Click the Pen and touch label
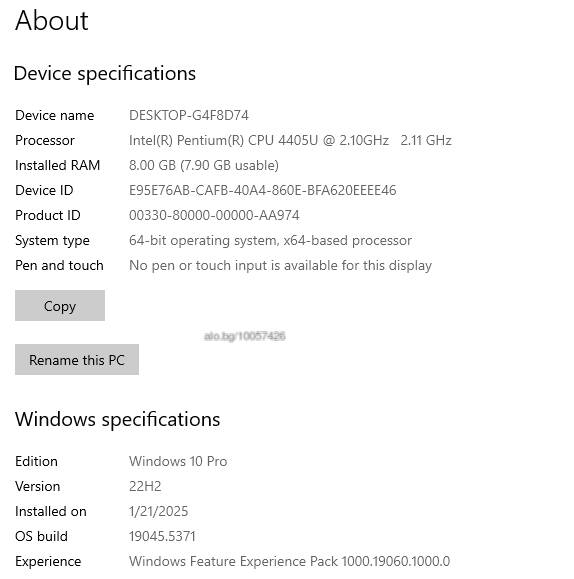The image size is (574, 579). [x=59, y=265]
